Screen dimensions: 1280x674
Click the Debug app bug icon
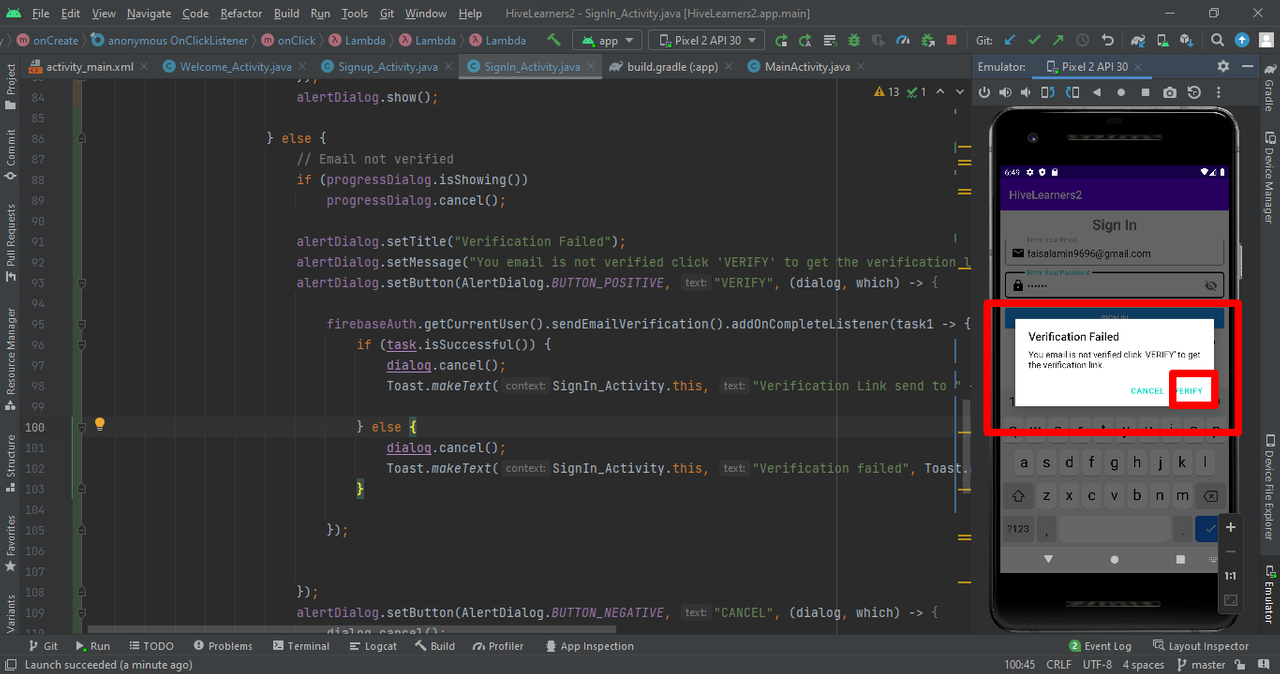[854, 40]
